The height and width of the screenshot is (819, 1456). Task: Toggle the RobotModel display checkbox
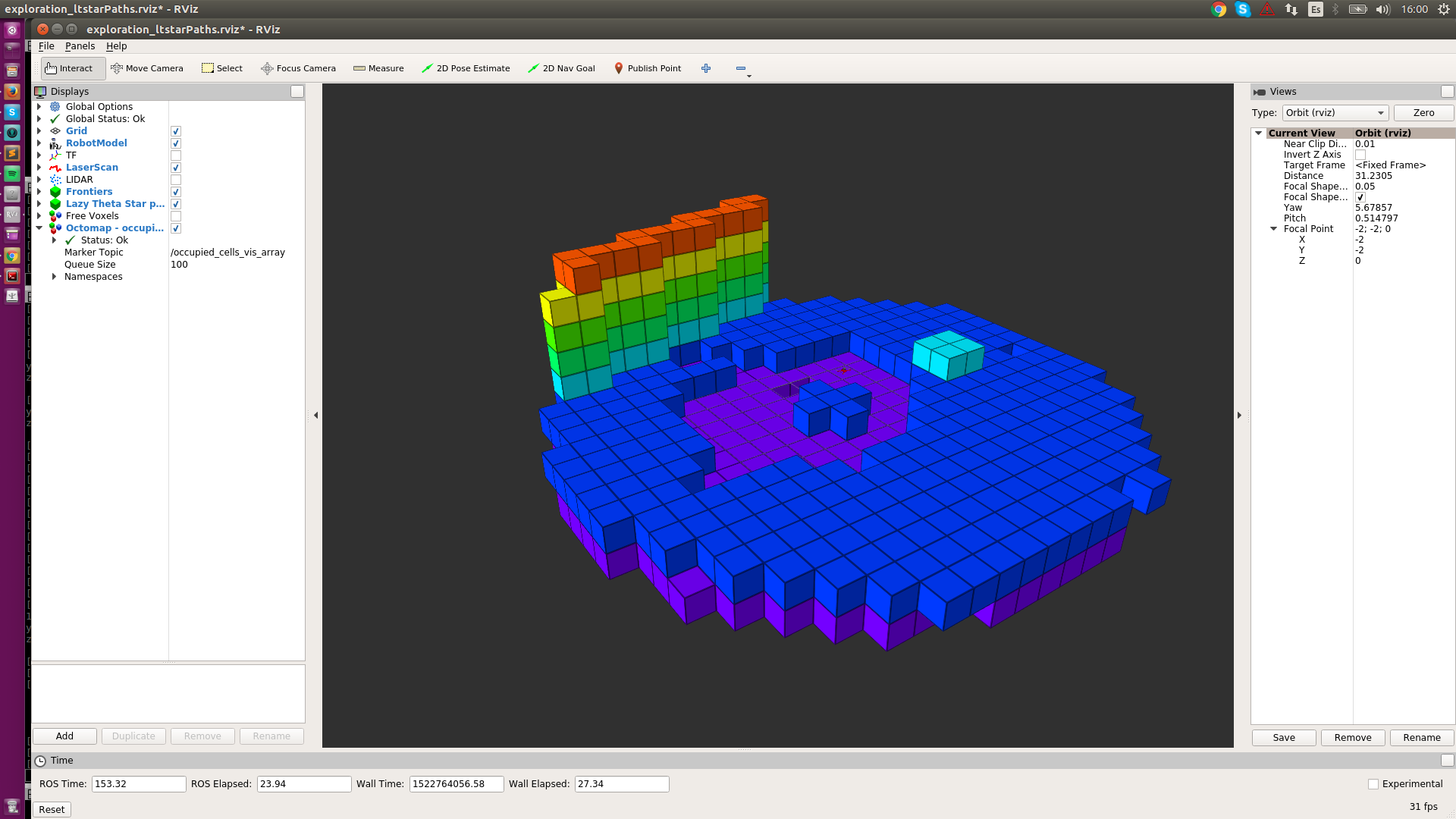coord(176,143)
